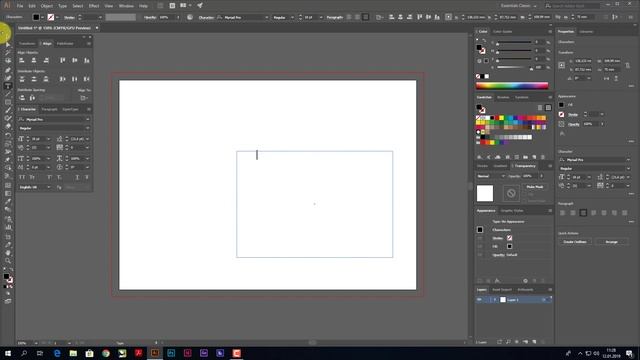This screenshot has width=640, height=360.
Task: Click Vertical Distribute Top in Align panel
Action: [x=22, y=79]
